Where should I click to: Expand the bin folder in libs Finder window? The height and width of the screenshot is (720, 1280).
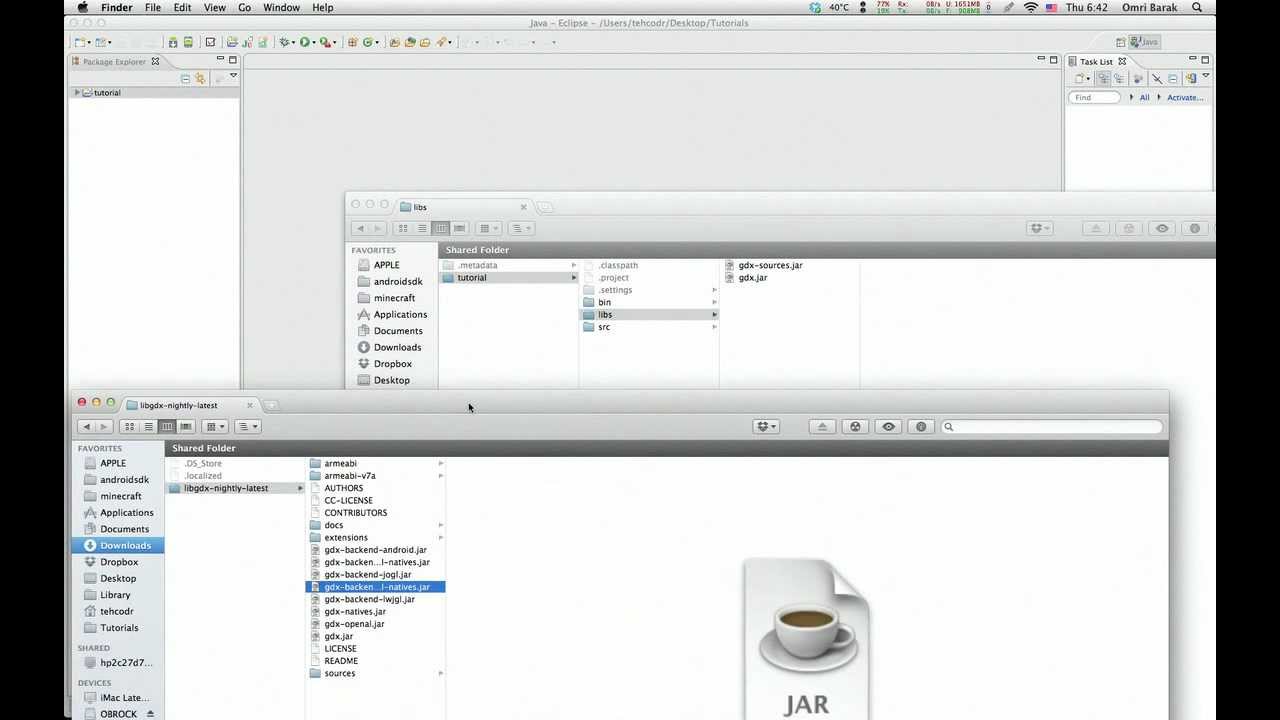714,302
